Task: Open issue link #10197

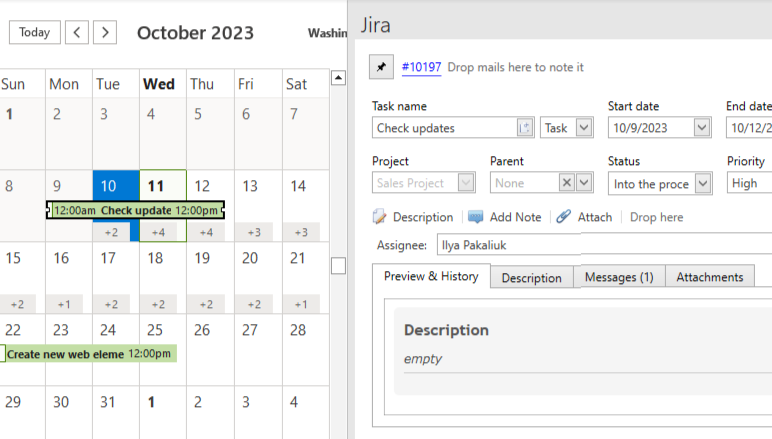Action: click(x=421, y=67)
